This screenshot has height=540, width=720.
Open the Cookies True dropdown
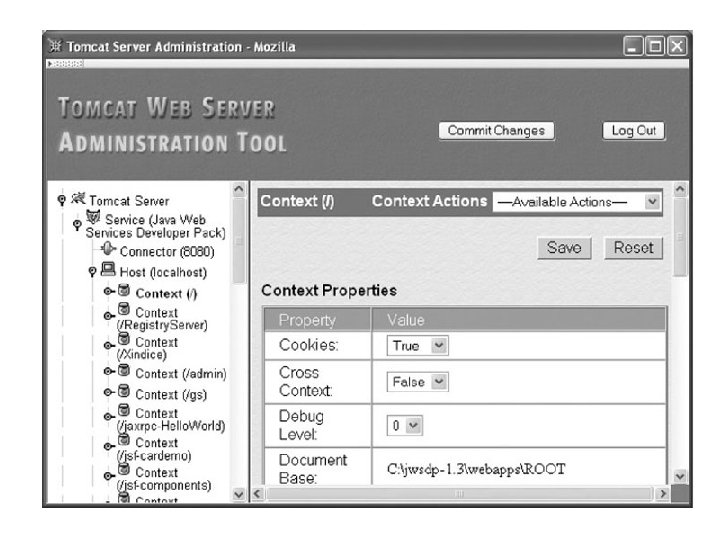pos(417,346)
